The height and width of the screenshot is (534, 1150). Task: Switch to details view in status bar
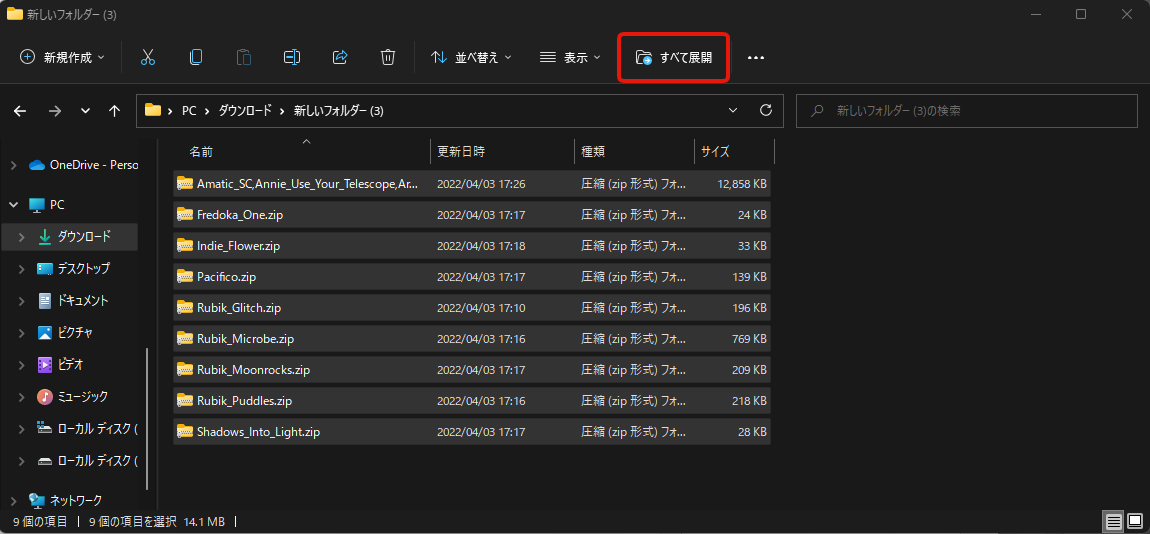coord(1113,522)
